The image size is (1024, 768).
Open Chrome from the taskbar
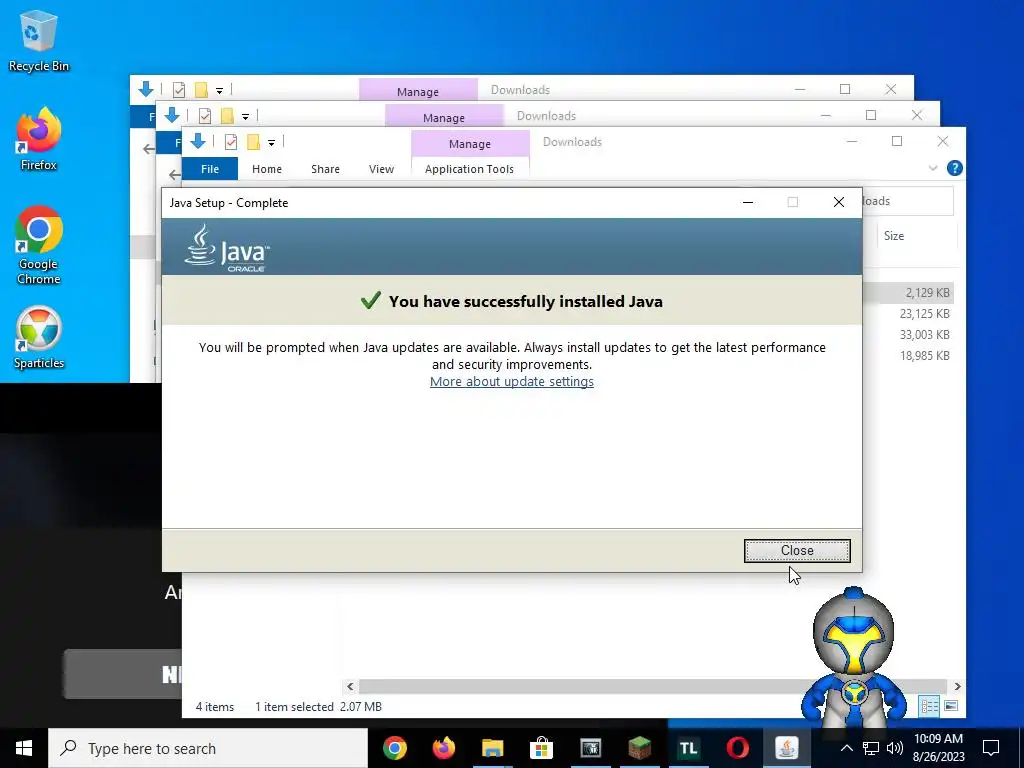(x=395, y=748)
